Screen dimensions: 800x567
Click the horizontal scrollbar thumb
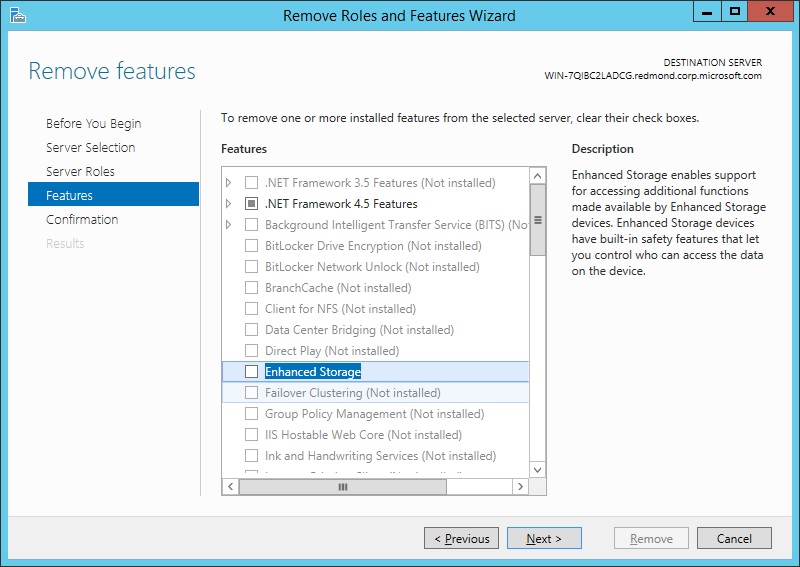(343, 487)
